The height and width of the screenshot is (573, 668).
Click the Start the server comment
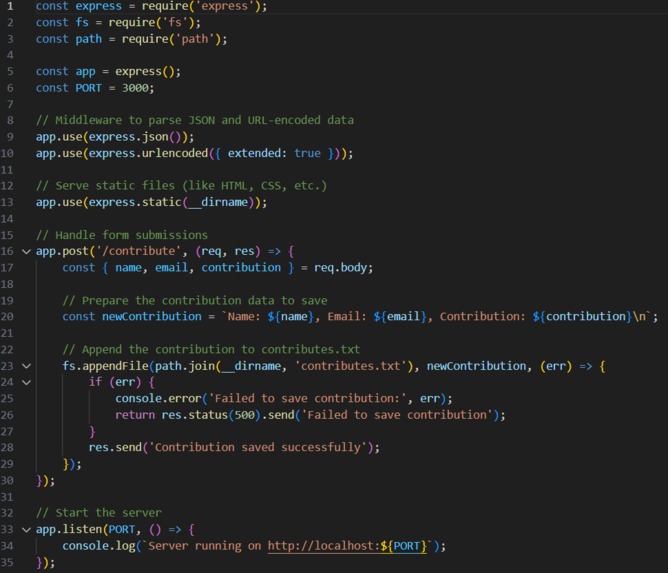(99, 513)
